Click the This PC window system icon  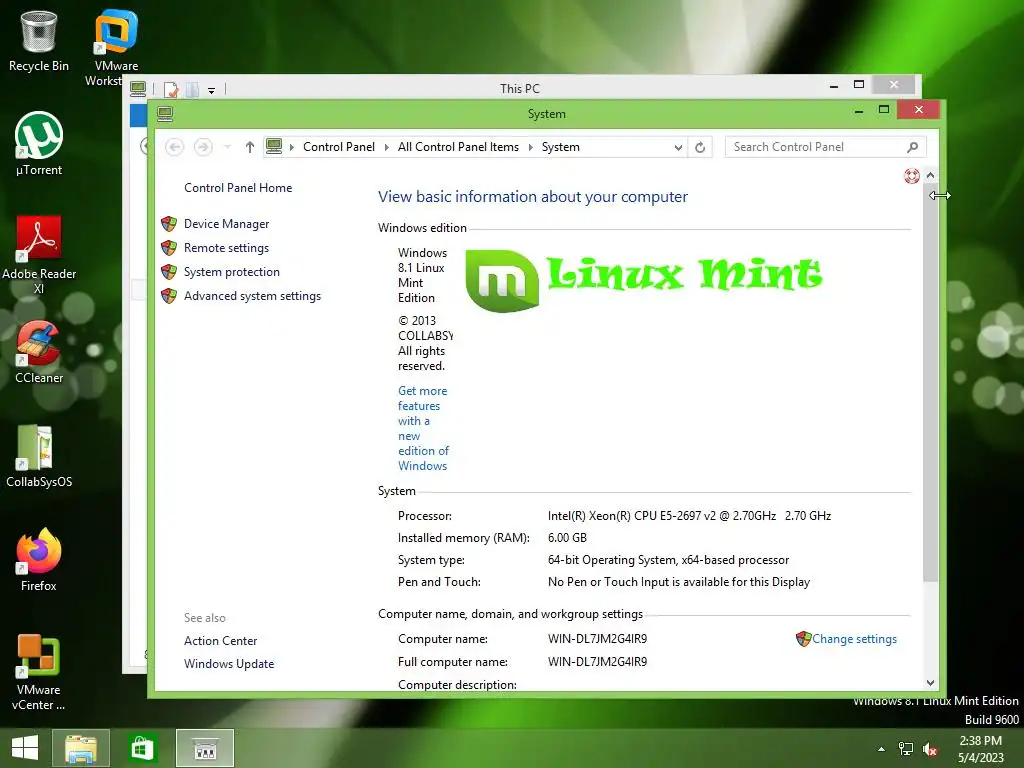click(x=138, y=89)
